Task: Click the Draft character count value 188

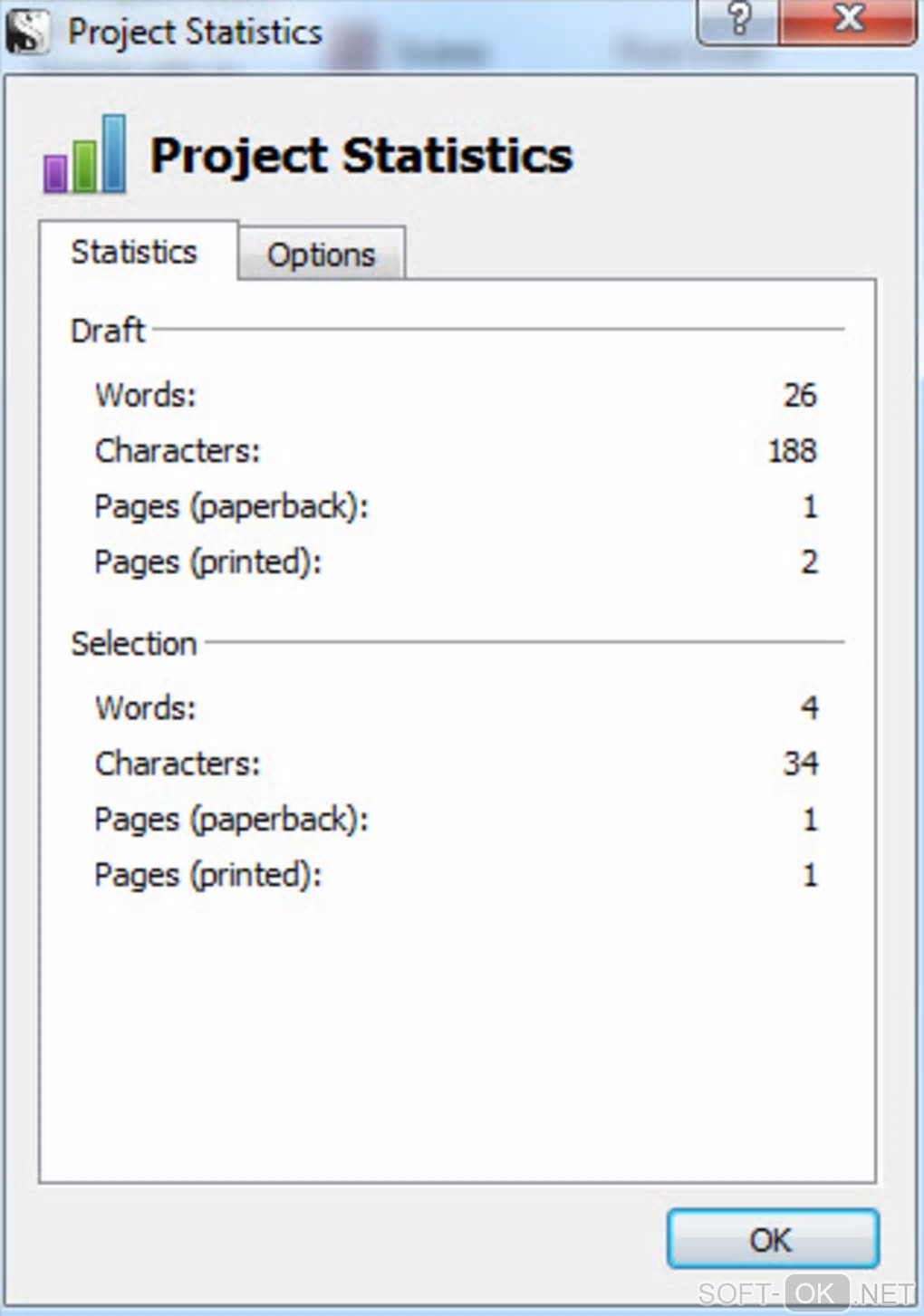Action: [792, 451]
